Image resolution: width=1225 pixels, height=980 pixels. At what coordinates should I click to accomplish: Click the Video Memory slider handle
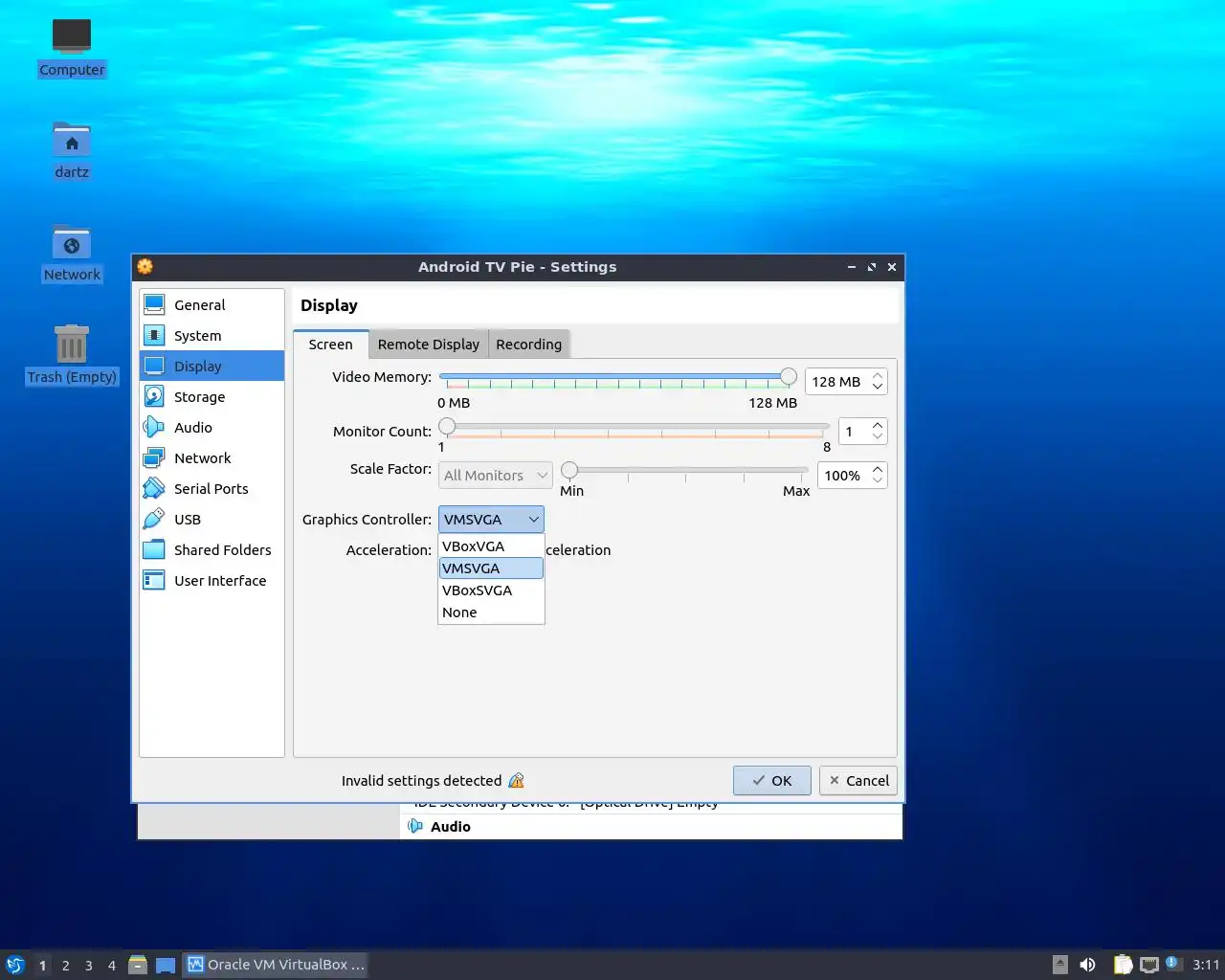789,376
